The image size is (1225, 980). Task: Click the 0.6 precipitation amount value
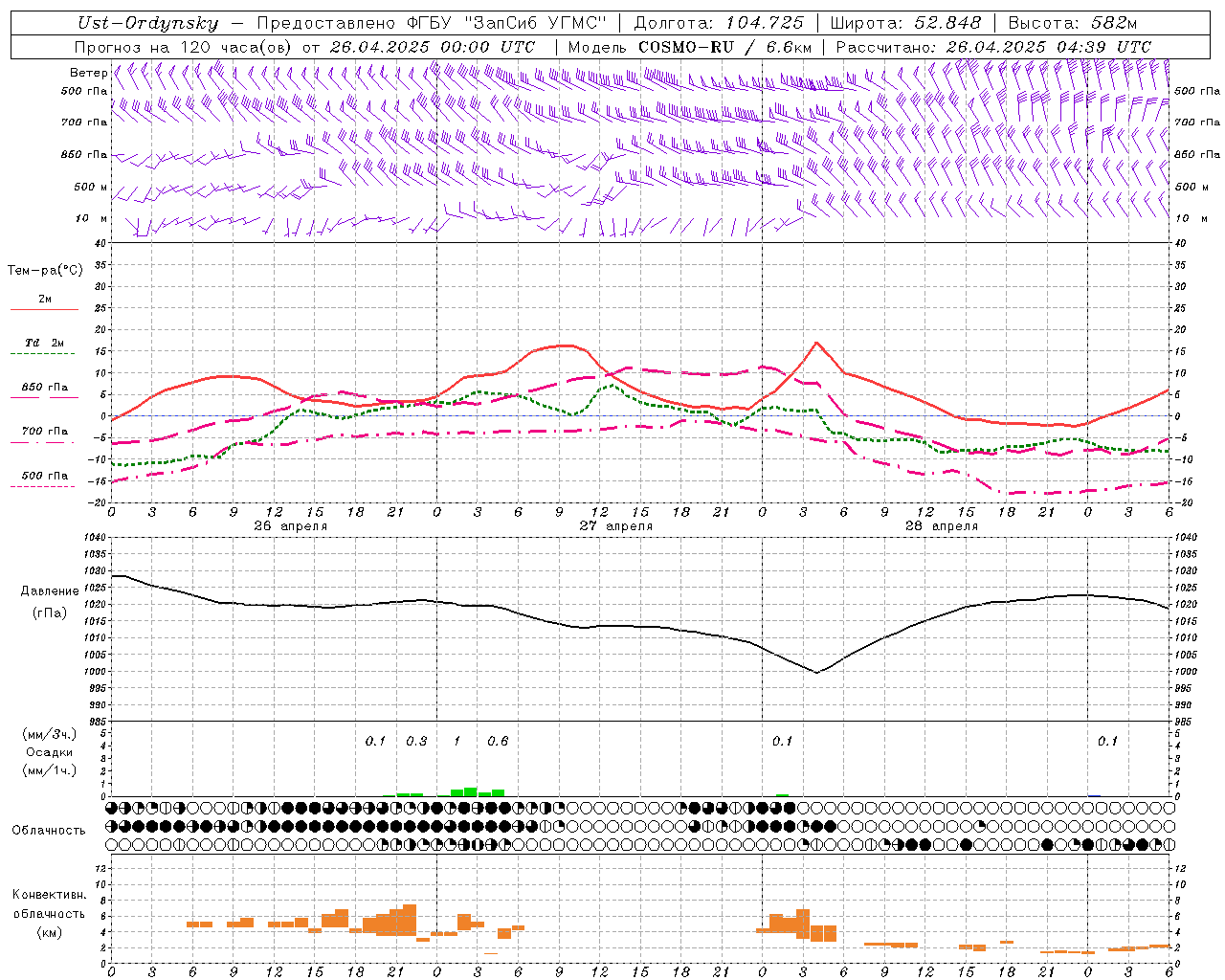[498, 741]
